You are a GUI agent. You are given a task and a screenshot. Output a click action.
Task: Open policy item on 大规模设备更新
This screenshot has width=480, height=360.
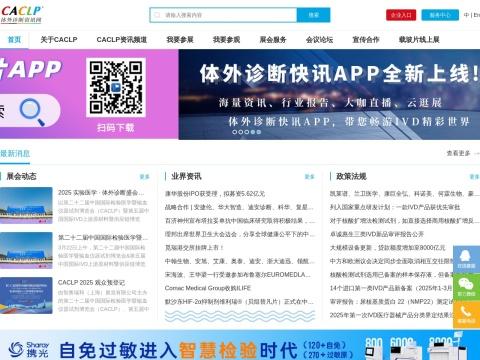[x=387, y=247]
